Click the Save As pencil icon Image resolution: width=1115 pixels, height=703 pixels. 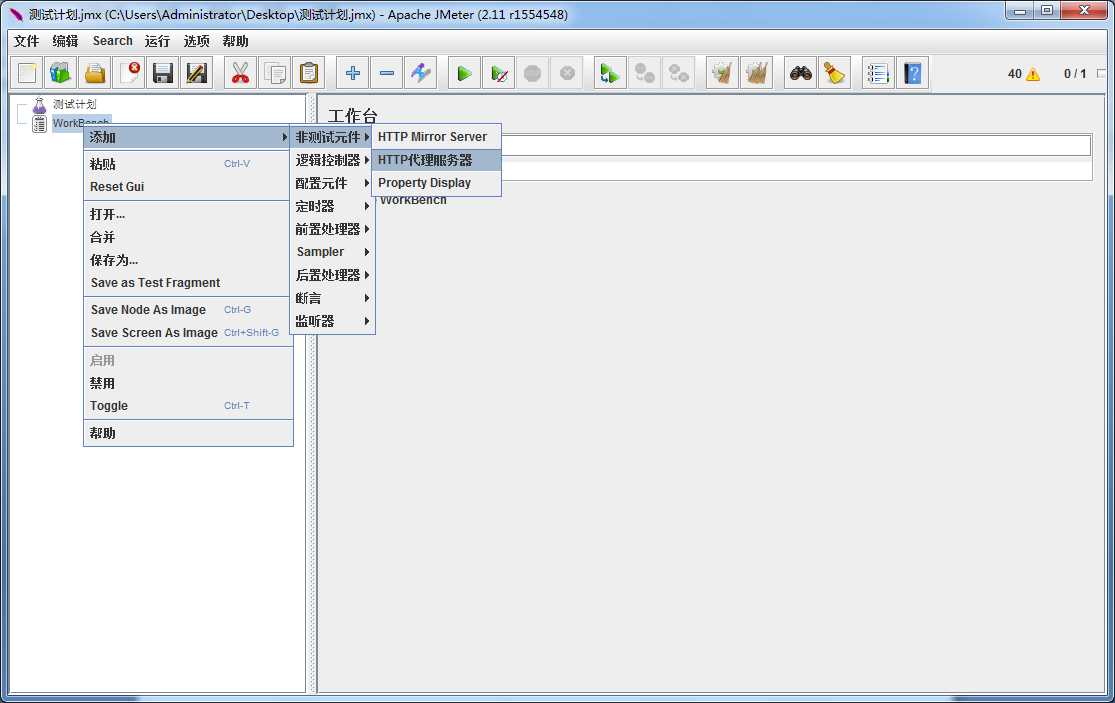(197, 73)
